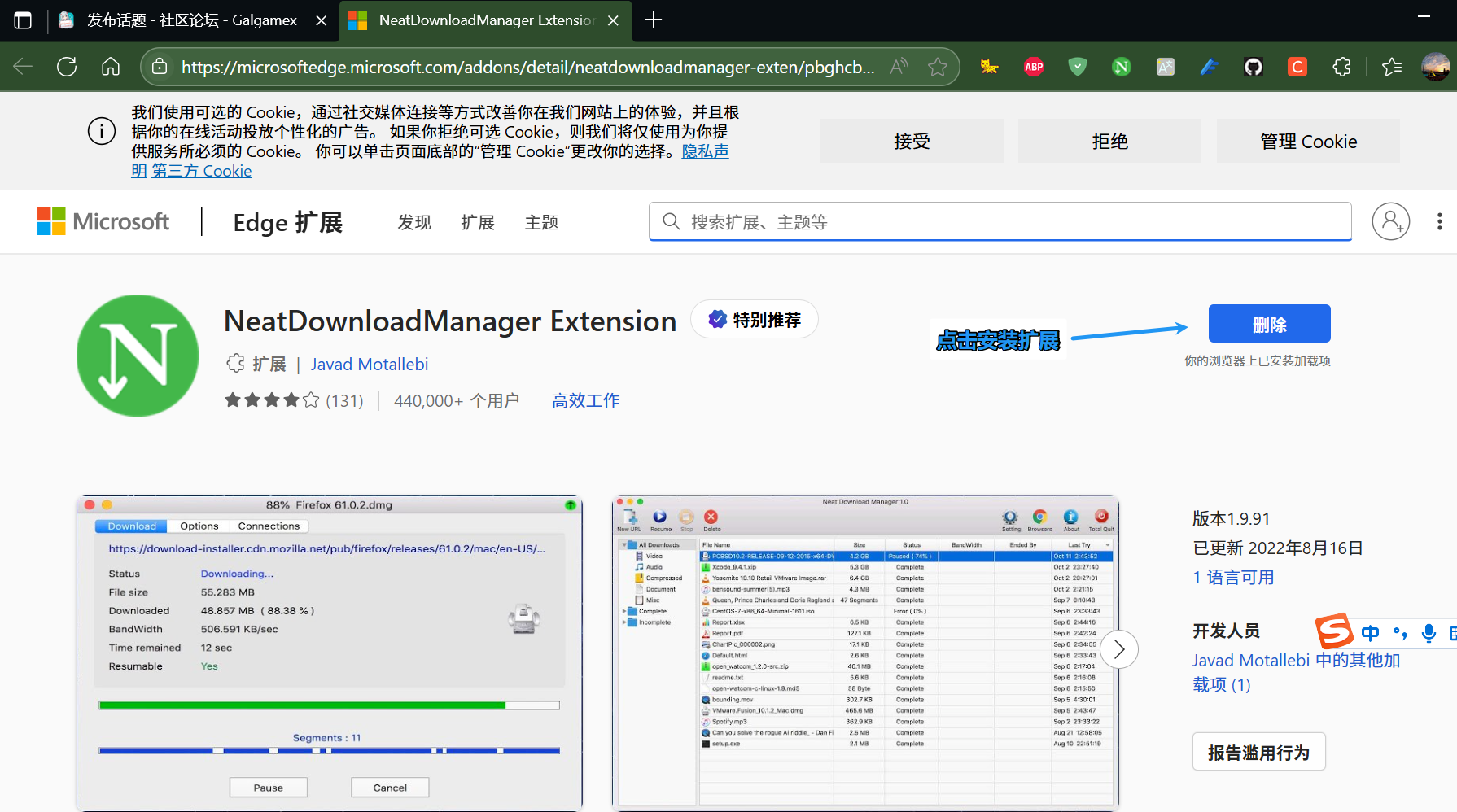Remove the extension with 删除
This screenshot has height=812, width=1457.
click(x=1269, y=324)
